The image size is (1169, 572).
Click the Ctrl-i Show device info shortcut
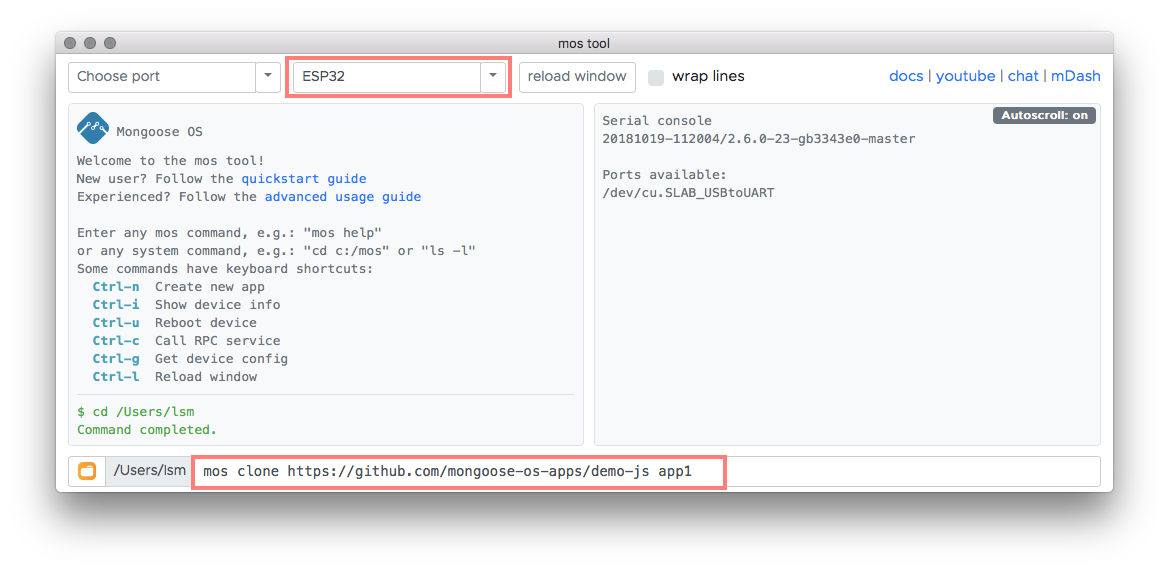186,304
